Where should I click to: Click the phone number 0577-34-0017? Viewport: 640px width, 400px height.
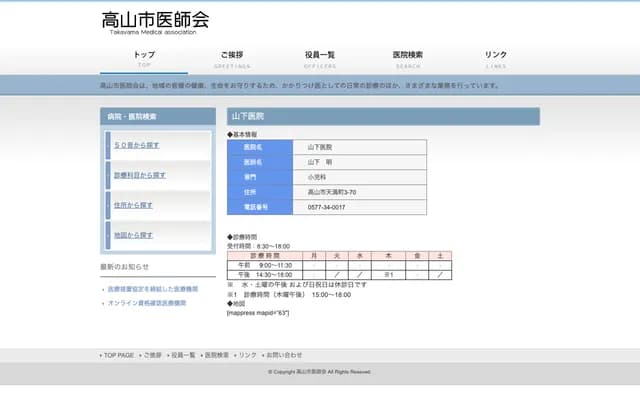(x=327, y=207)
